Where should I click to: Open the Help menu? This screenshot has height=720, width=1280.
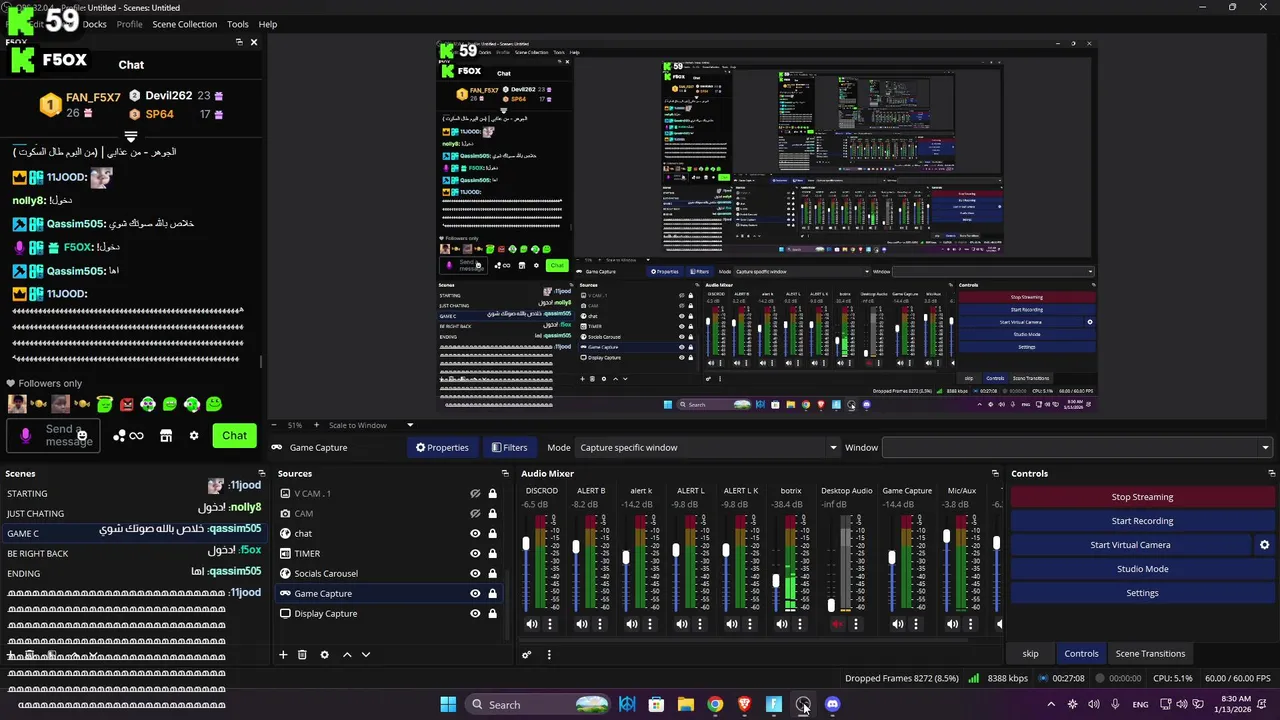coord(268,24)
